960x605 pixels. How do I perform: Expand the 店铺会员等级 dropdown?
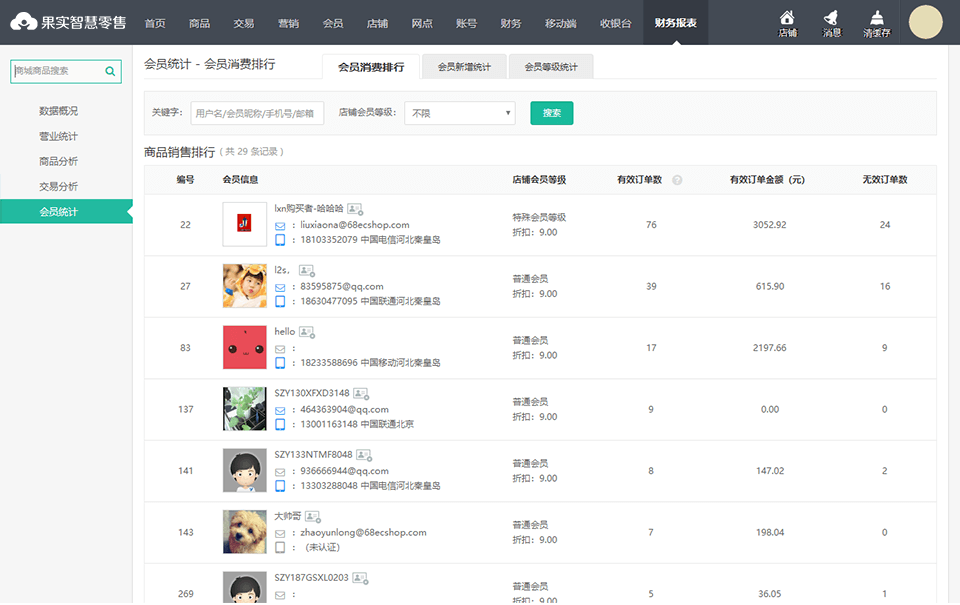[x=459, y=113]
